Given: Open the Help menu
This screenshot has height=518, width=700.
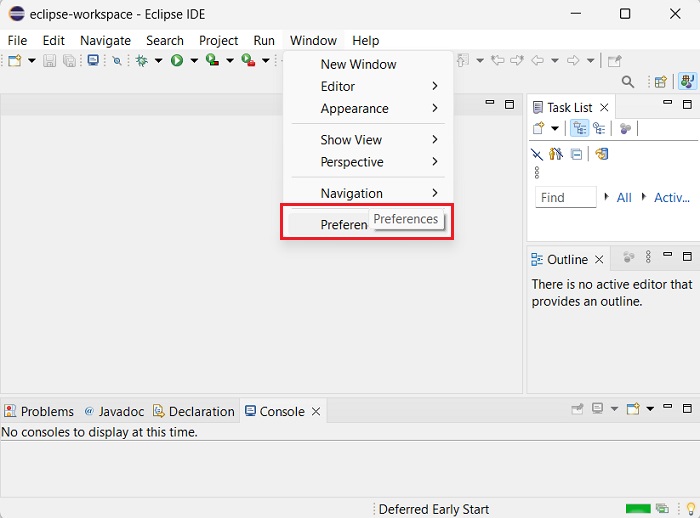Looking at the screenshot, I should pos(366,41).
